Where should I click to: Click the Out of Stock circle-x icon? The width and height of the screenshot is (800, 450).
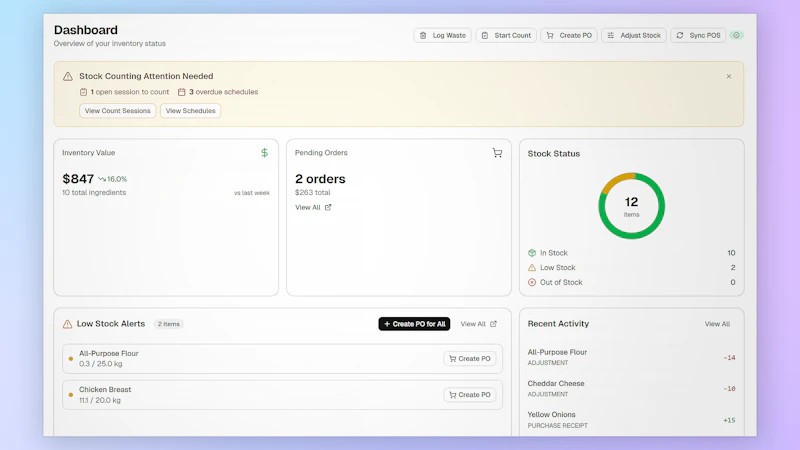tap(532, 282)
